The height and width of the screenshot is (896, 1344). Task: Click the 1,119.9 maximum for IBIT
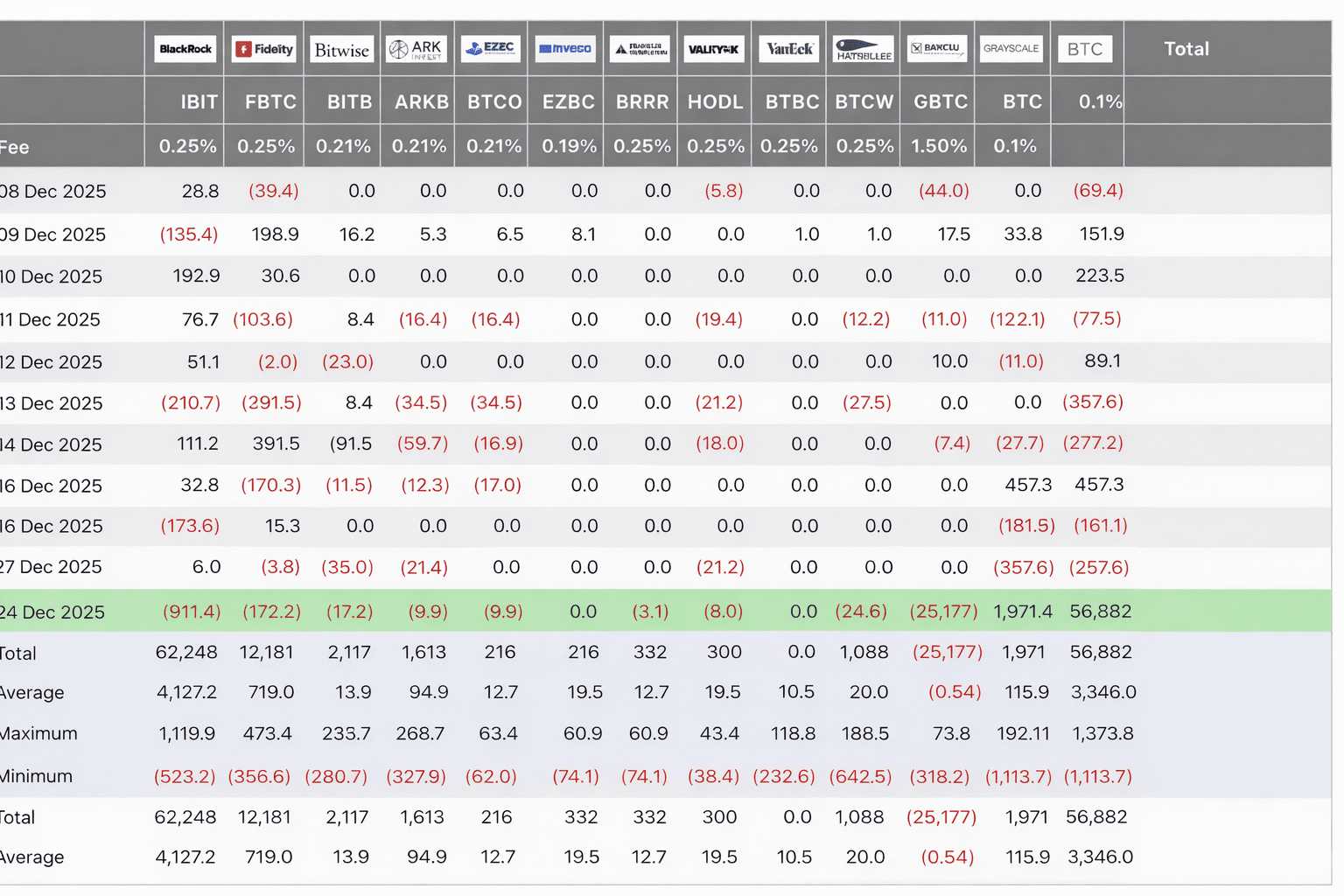tap(187, 733)
